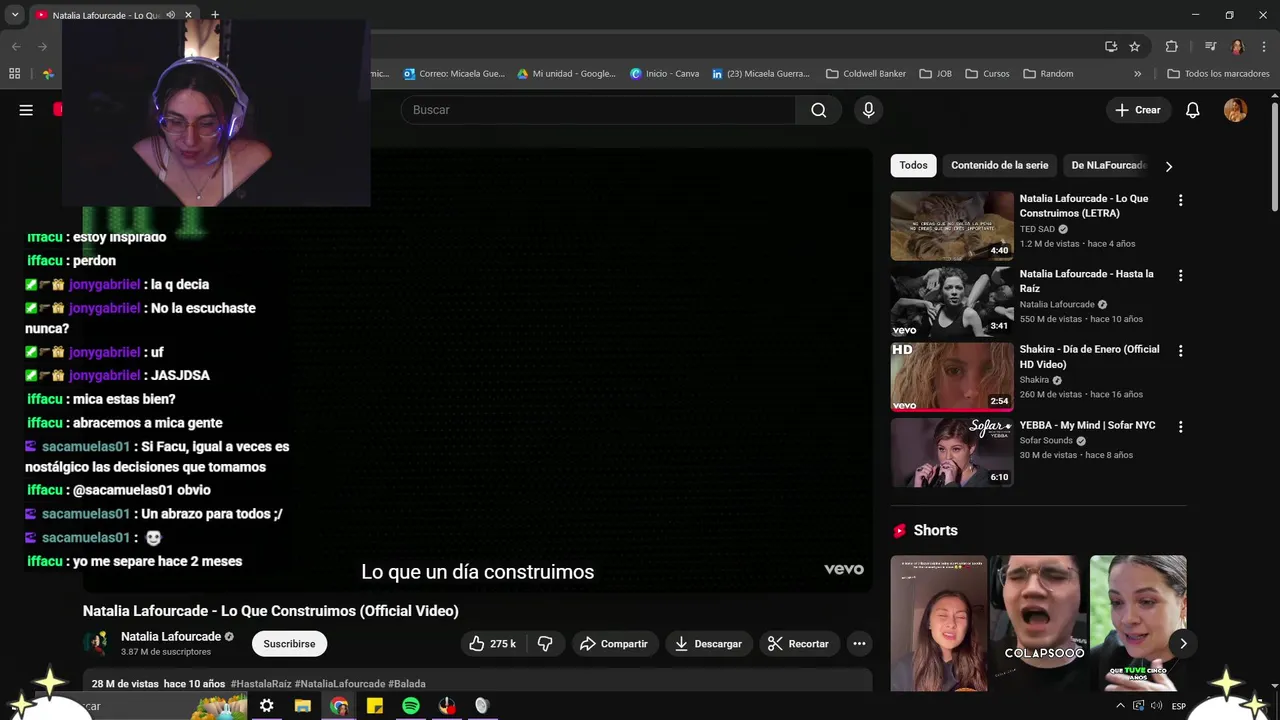Select the Contenido de la serie chip
The height and width of the screenshot is (720, 1280).
click(1000, 165)
